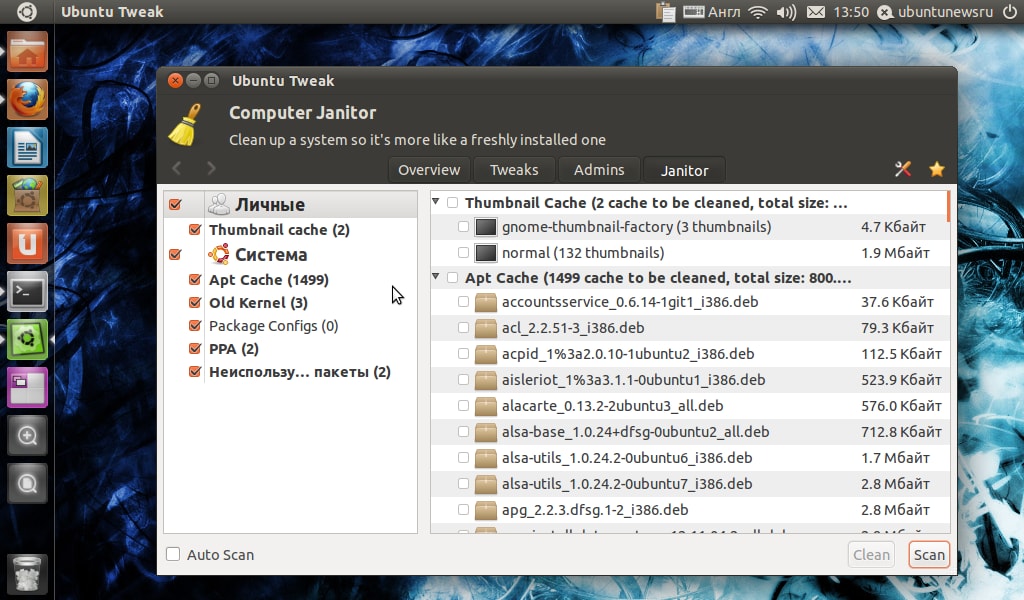The width and height of the screenshot is (1024, 600).
Task: Open the messaging envelope indicator
Action: (816, 12)
